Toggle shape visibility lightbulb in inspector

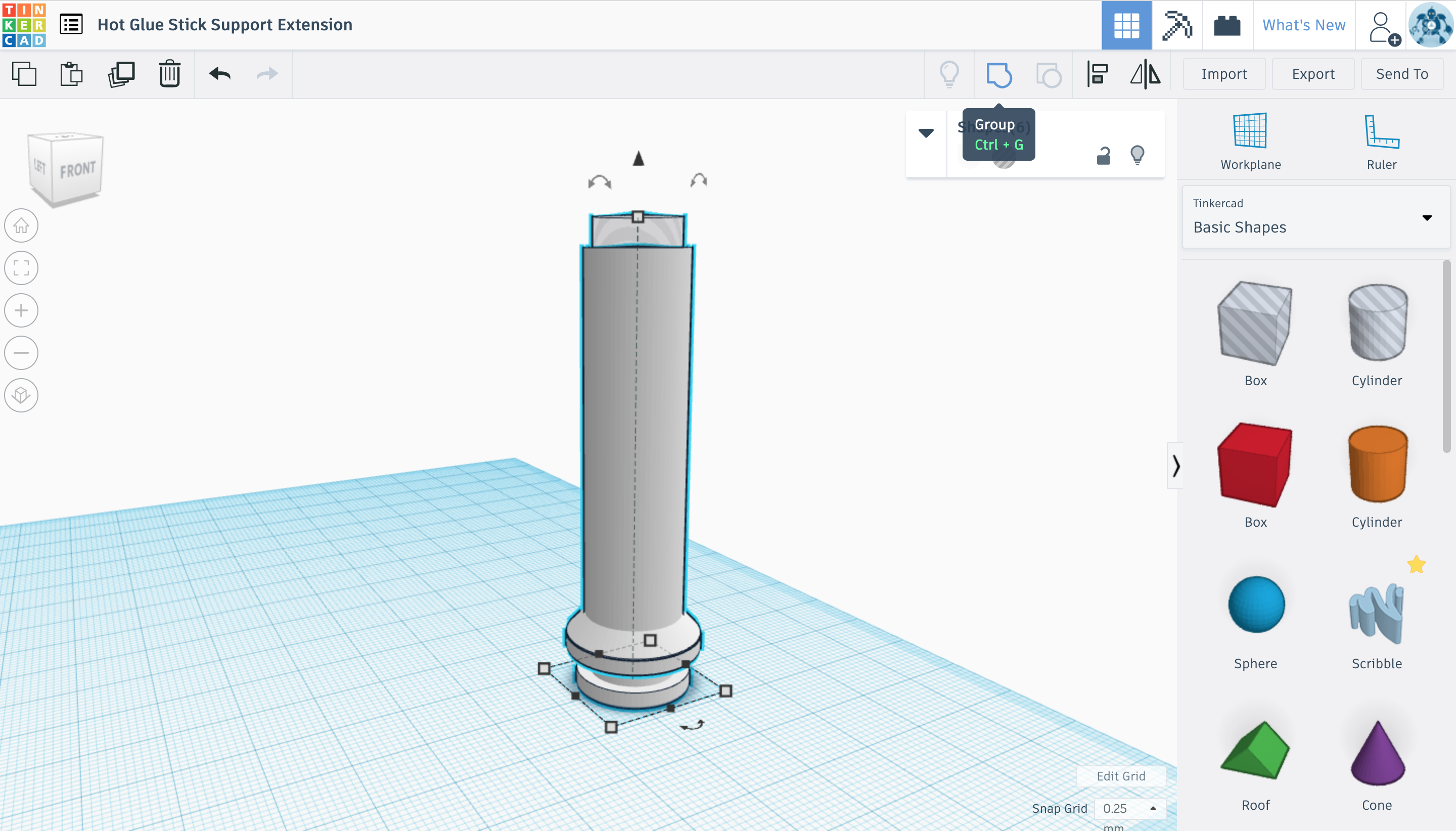coord(1137,155)
